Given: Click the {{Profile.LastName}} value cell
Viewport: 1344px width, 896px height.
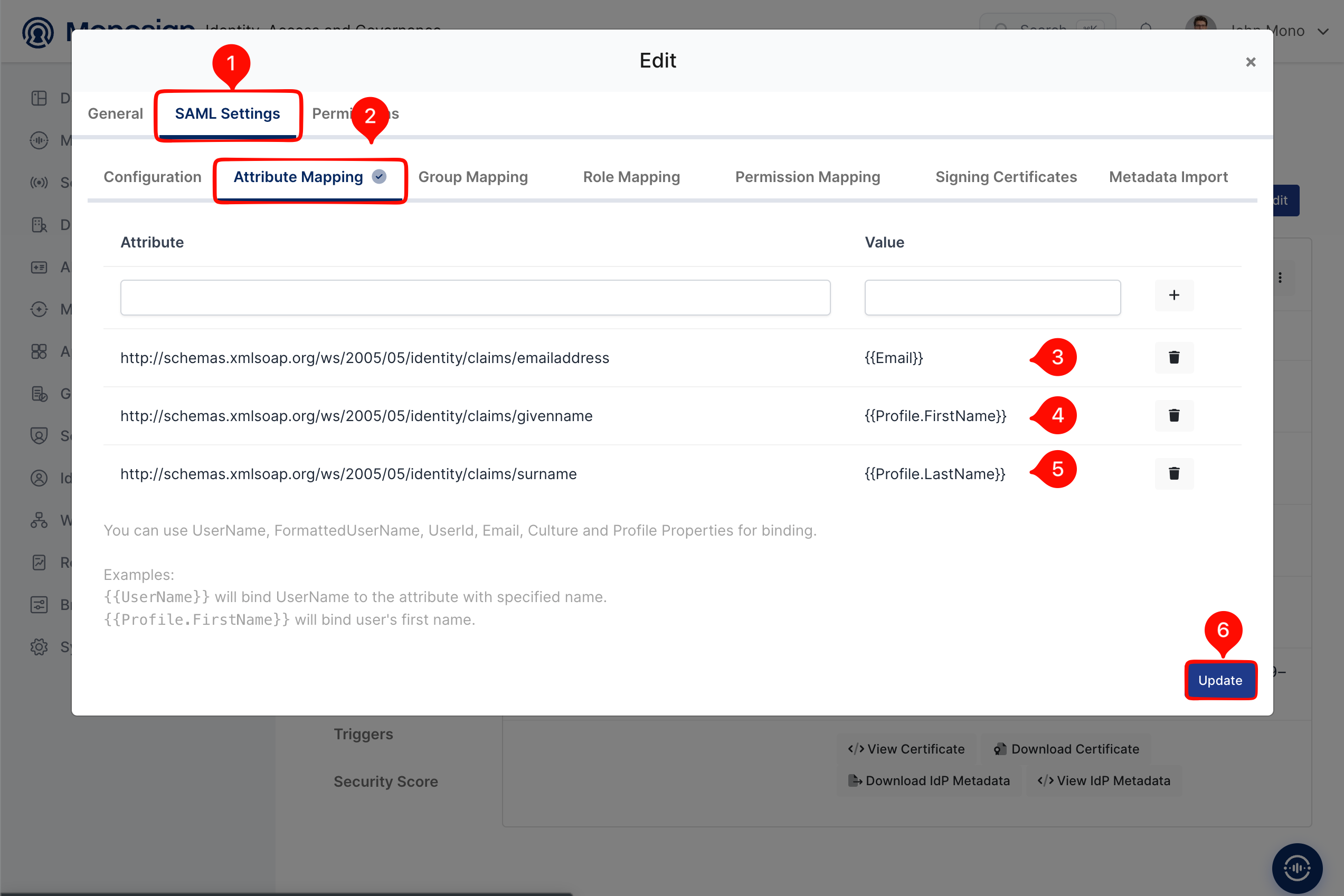Looking at the screenshot, I should click(935, 474).
